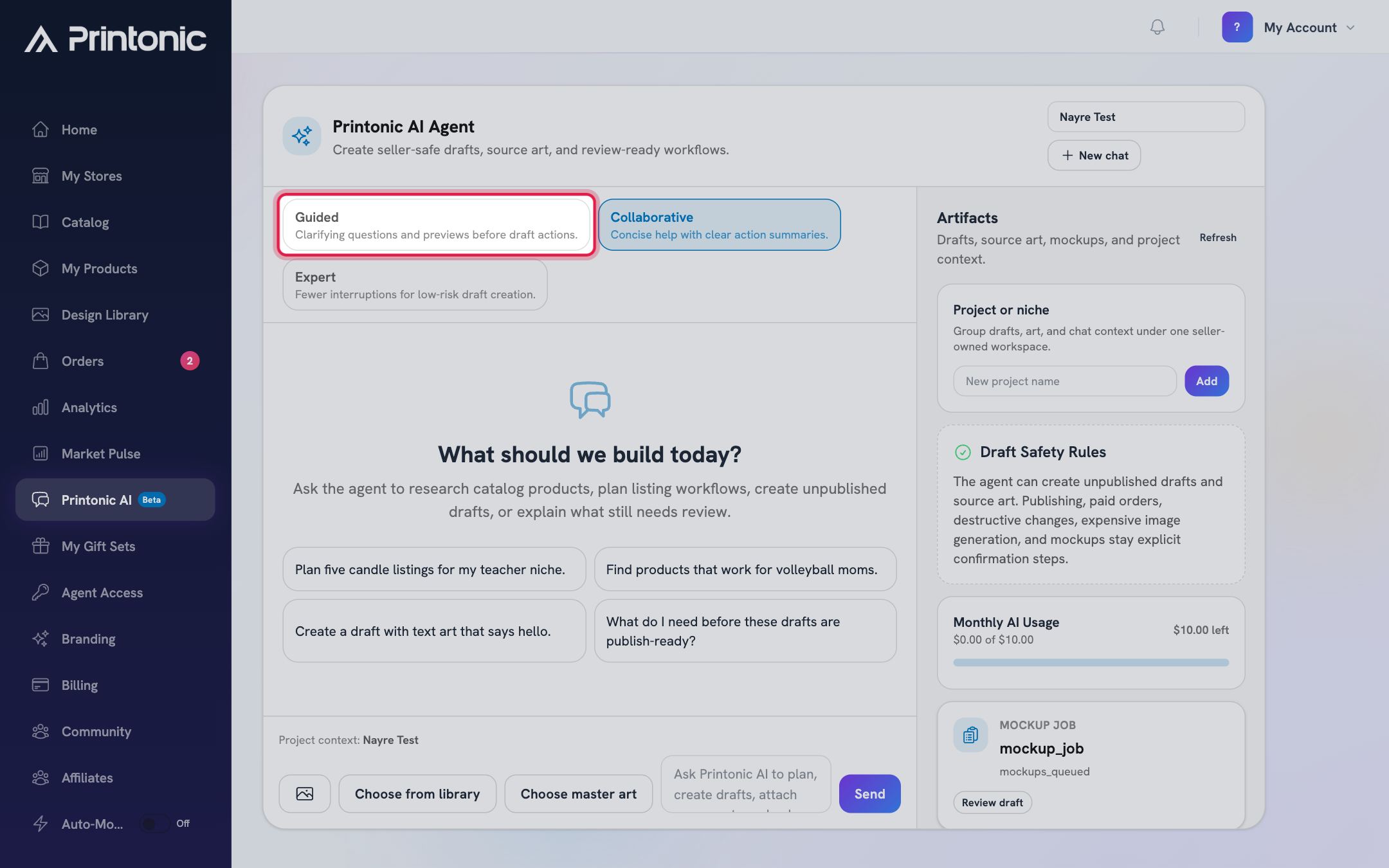This screenshot has width=1389, height=868.
Task: Click the Monthly AI Usage progress bar
Action: point(1091,662)
